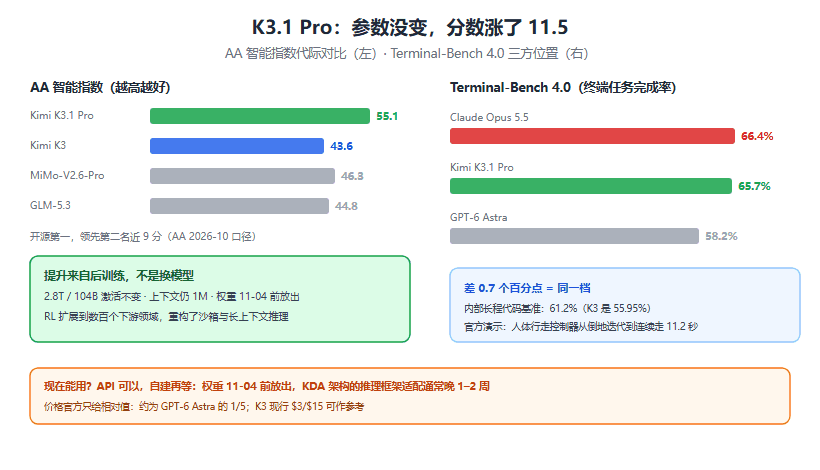This screenshot has width=820, height=470.
Task: Click the line "2.8T / 104B 激活不变 · 上下文仍 1M"
Action: [172, 296]
